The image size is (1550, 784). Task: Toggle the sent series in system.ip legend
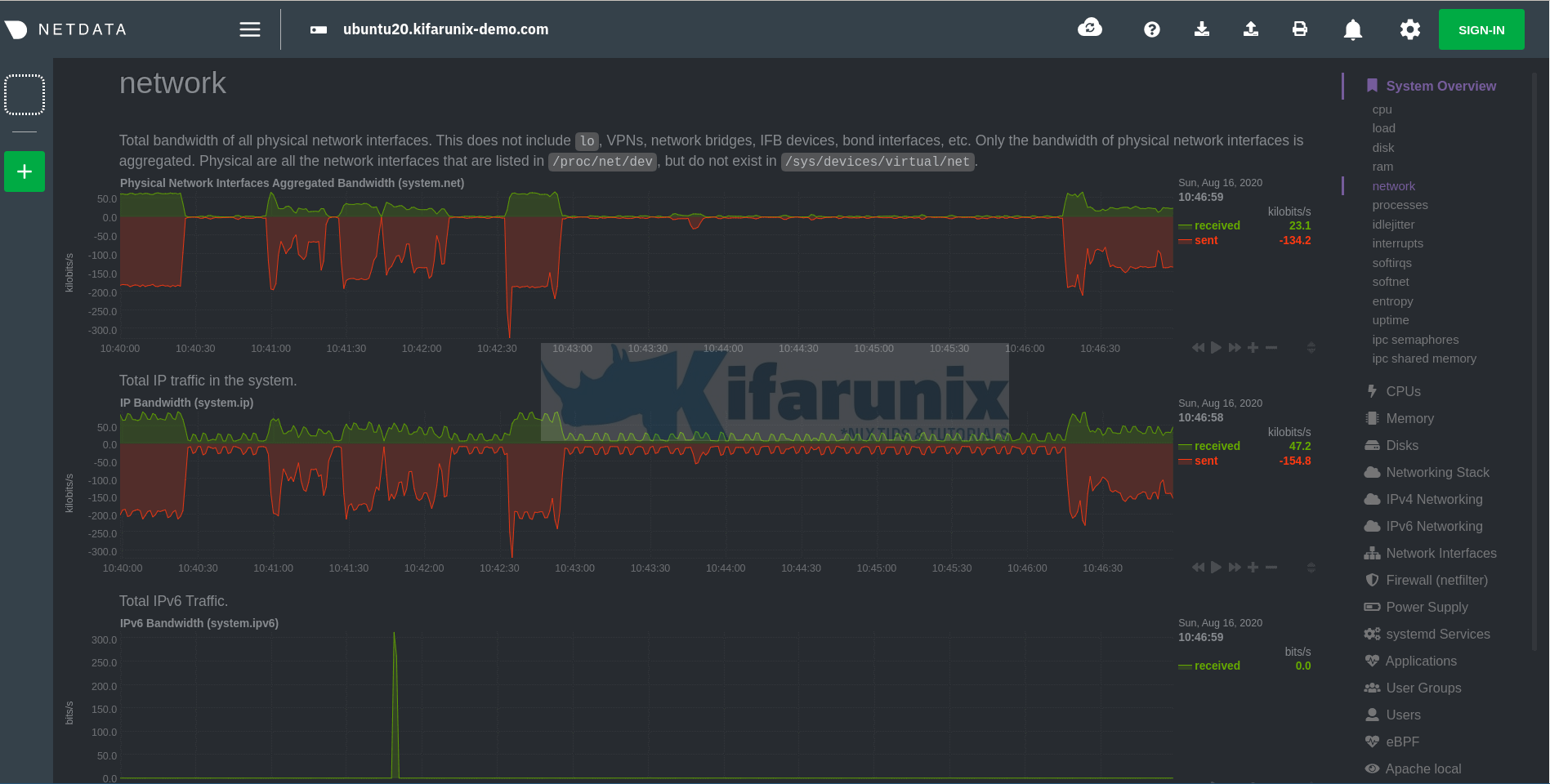coord(1205,461)
